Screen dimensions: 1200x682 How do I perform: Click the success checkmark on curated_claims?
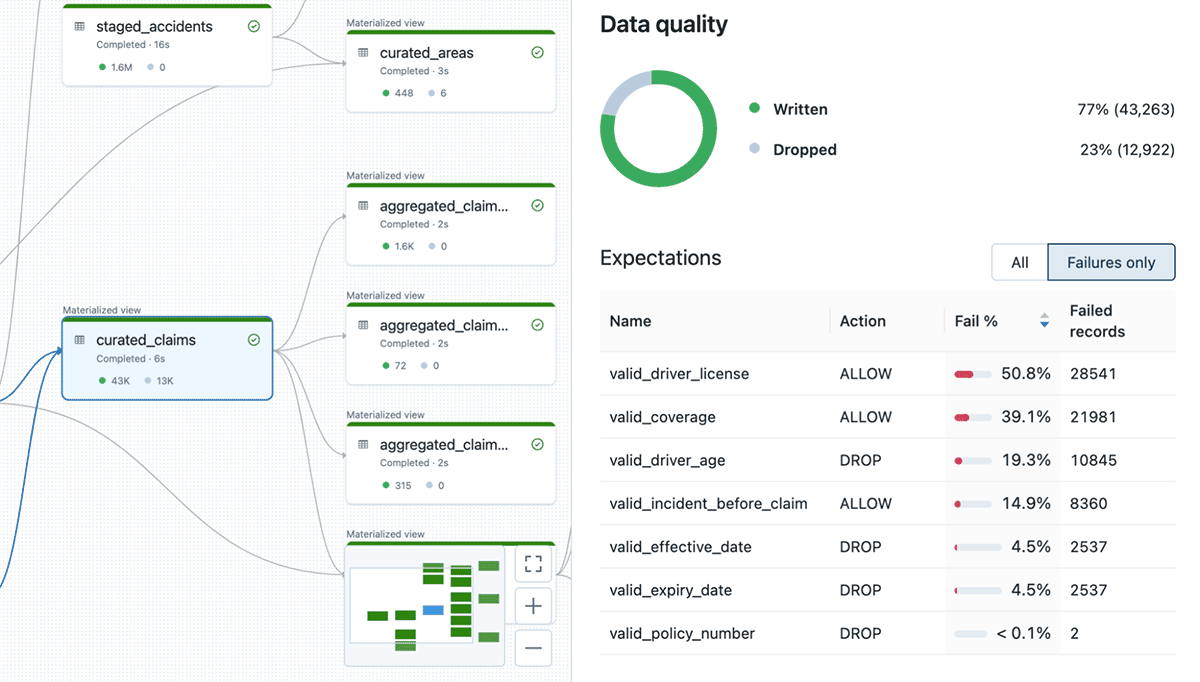254,340
